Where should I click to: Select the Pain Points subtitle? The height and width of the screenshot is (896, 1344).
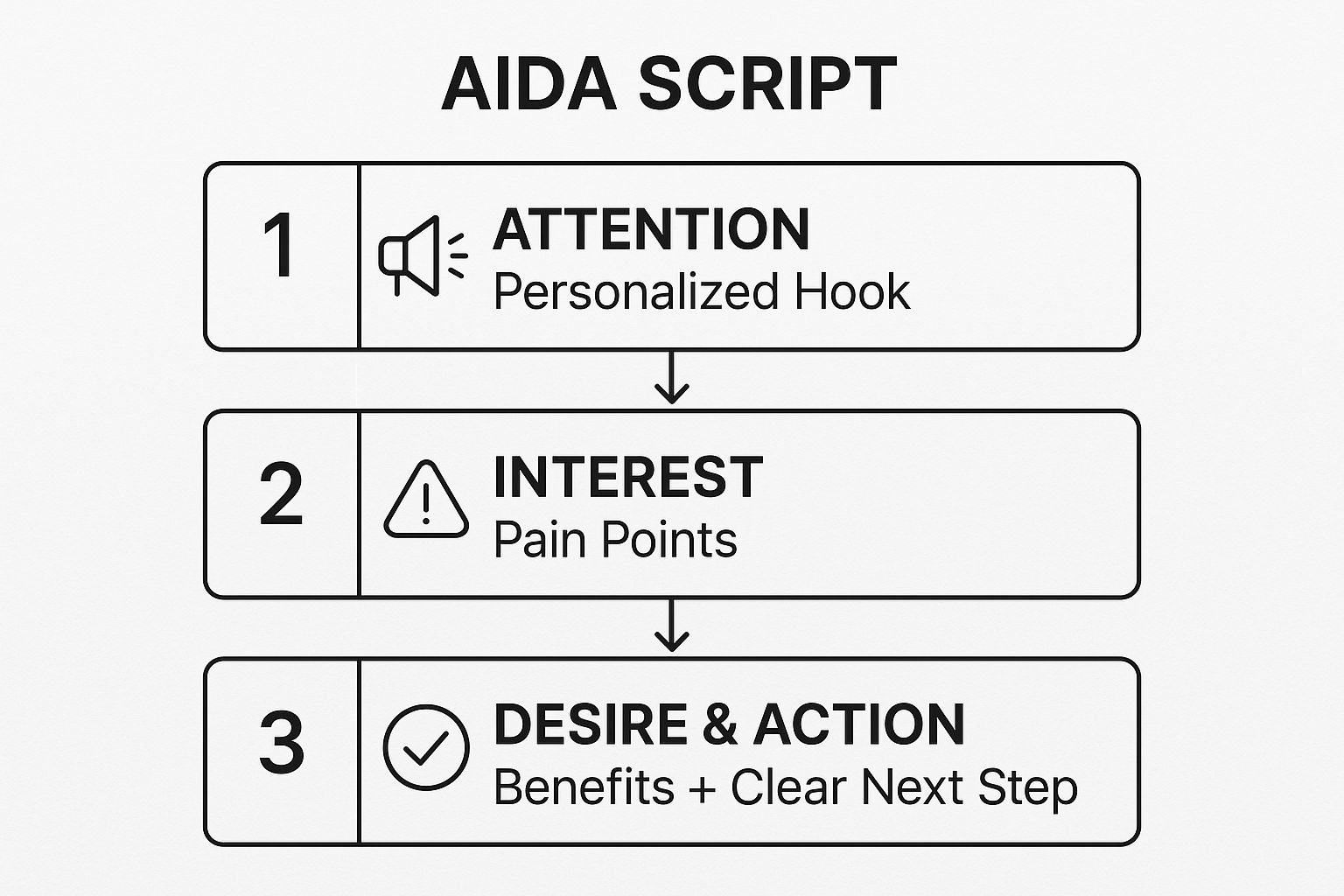(x=615, y=540)
